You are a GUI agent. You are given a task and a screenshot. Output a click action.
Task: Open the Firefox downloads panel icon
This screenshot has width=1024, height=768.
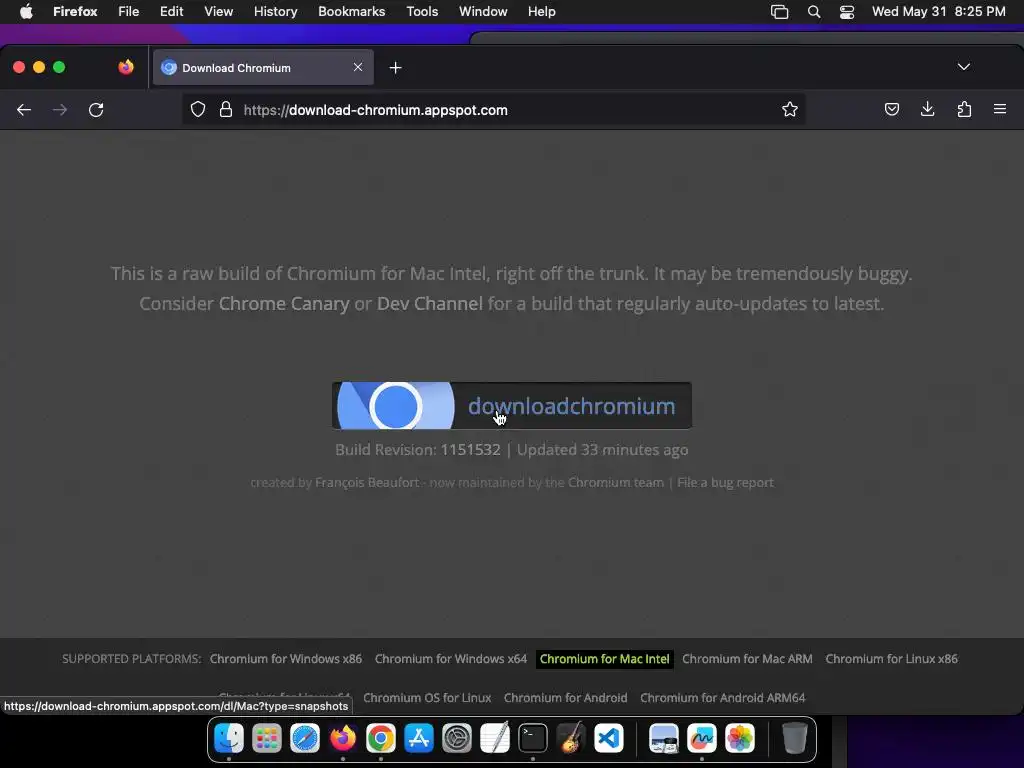tap(927, 110)
